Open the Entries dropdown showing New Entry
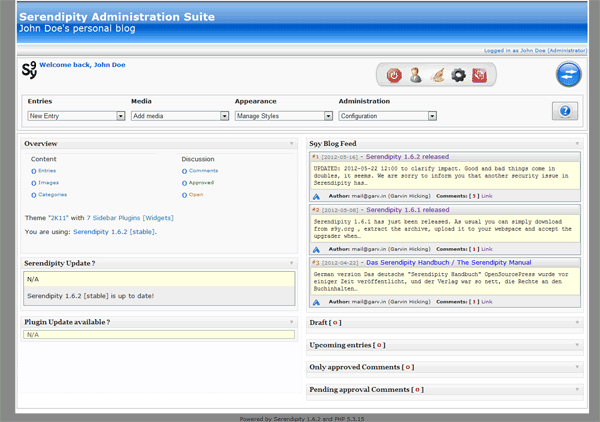This screenshot has height=422, width=600. (76, 116)
